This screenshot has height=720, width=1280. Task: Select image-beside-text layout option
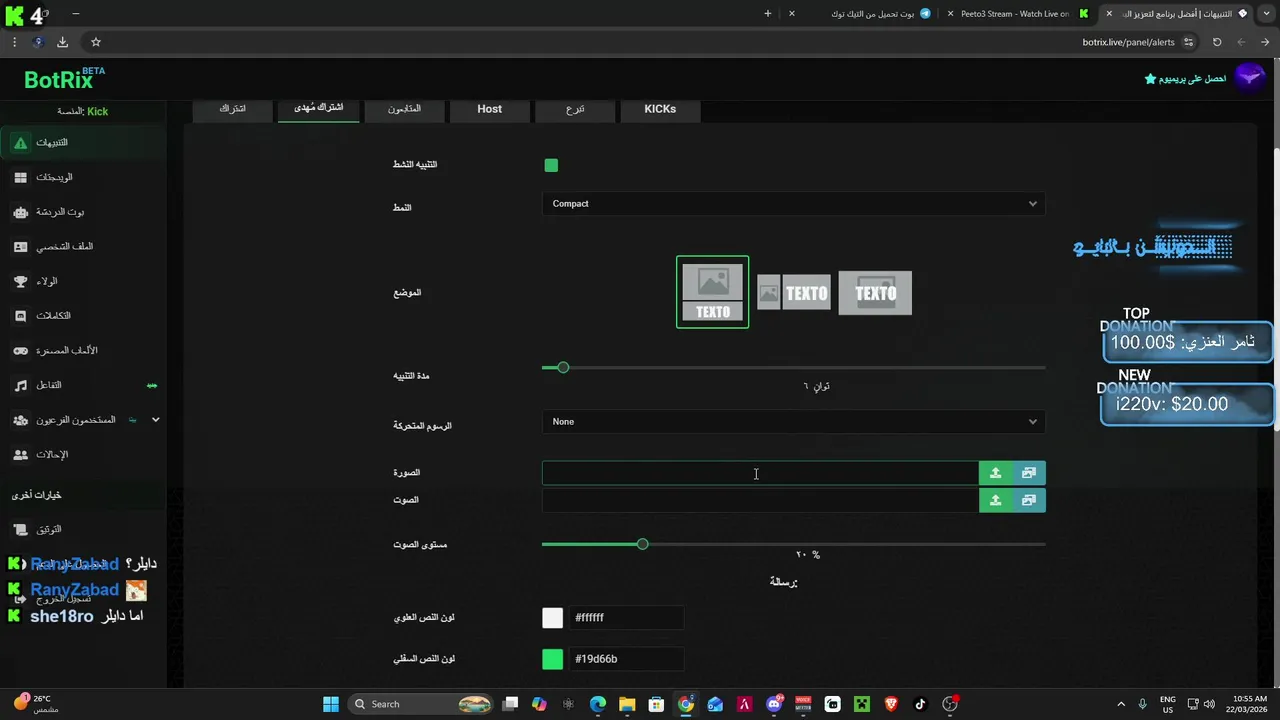coord(793,293)
